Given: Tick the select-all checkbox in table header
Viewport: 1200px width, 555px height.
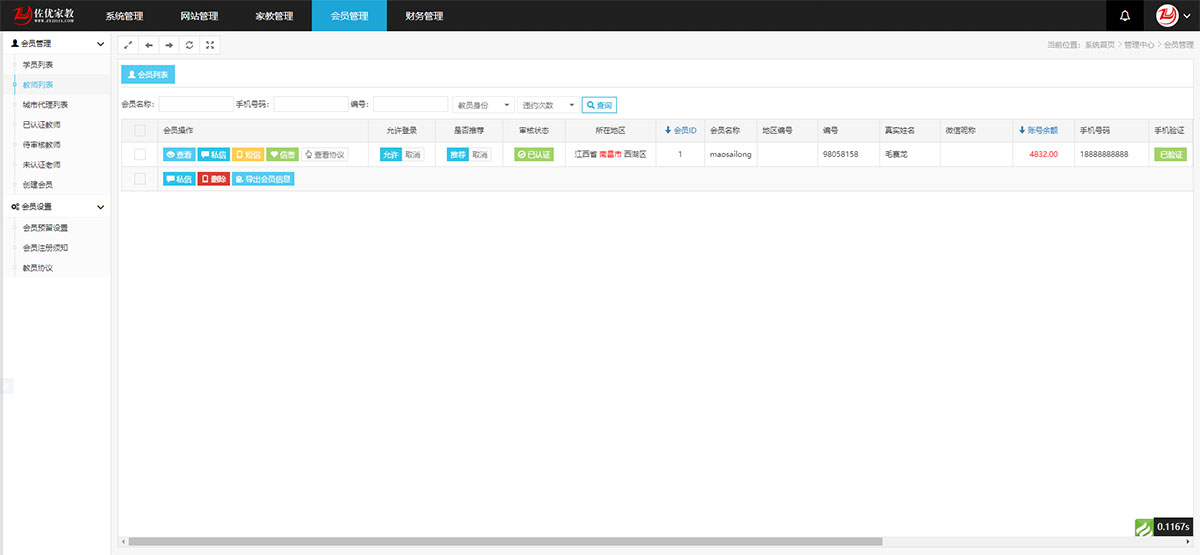Looking at the screenshot, I should click(140, 130).
